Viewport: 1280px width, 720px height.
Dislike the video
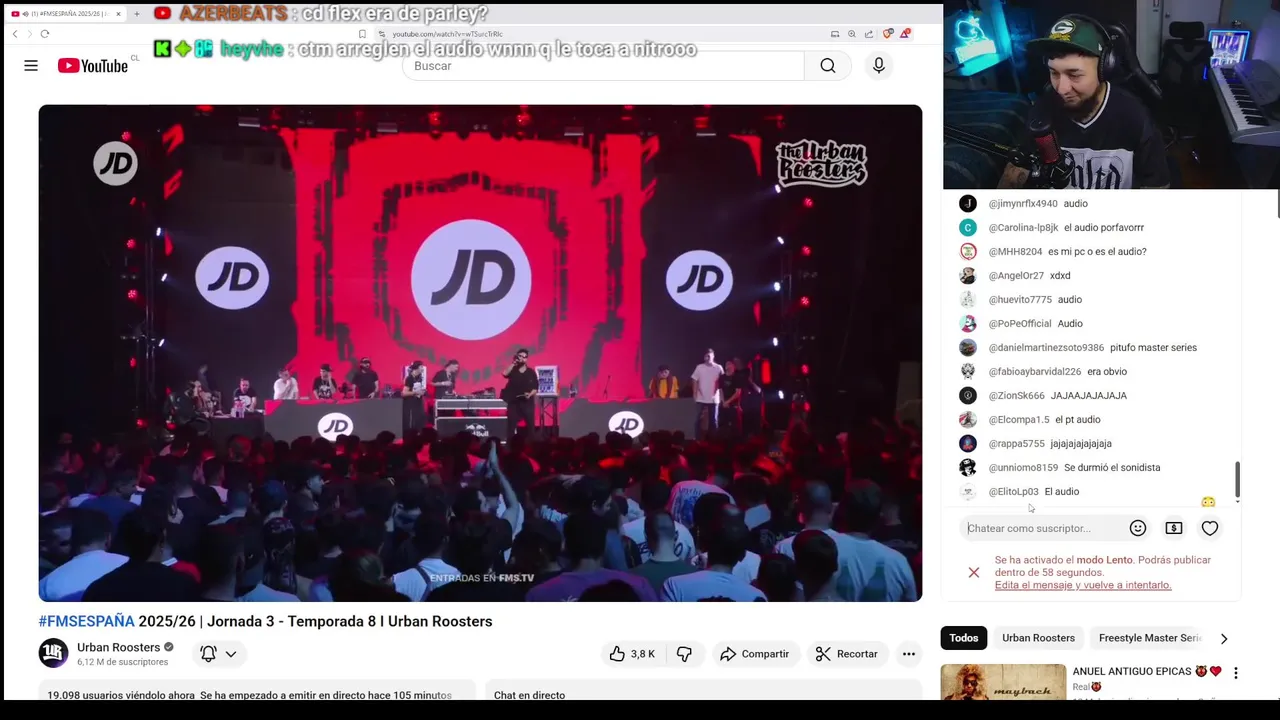coord(684,654)
